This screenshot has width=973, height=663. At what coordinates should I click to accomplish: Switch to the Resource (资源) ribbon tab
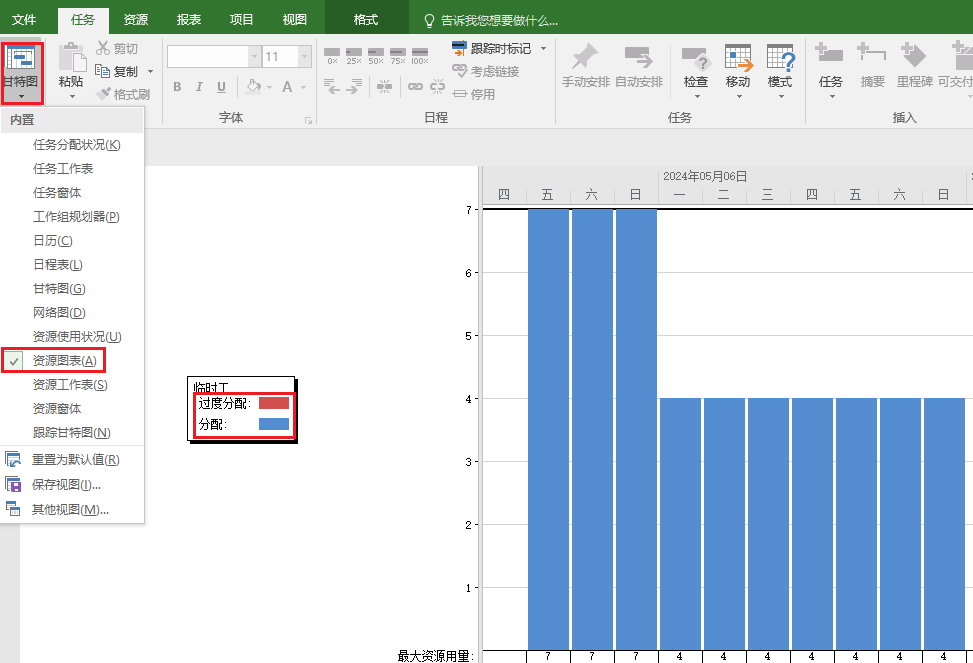point(135,20)
